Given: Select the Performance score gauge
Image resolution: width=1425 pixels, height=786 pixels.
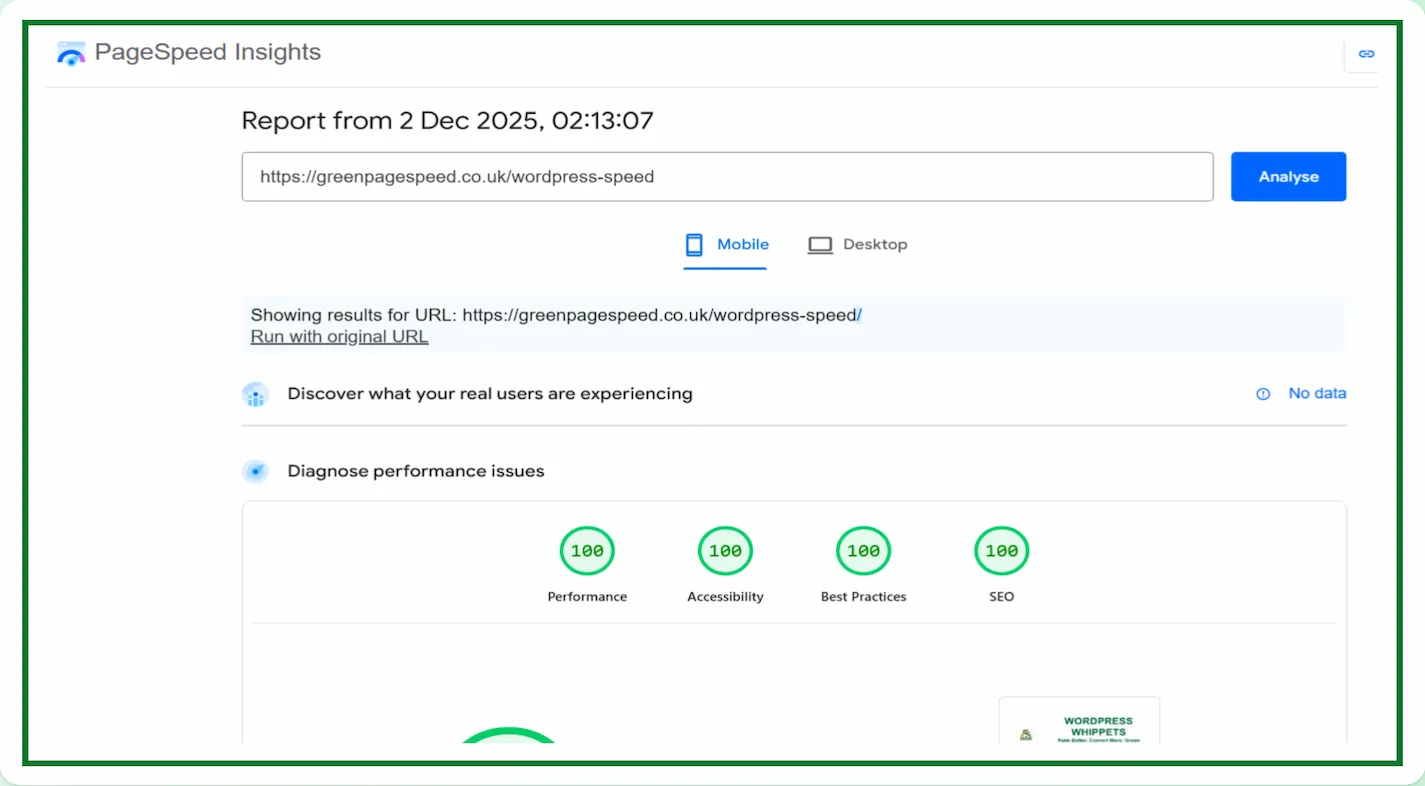Looking at the screenshot, I should 587,551.
